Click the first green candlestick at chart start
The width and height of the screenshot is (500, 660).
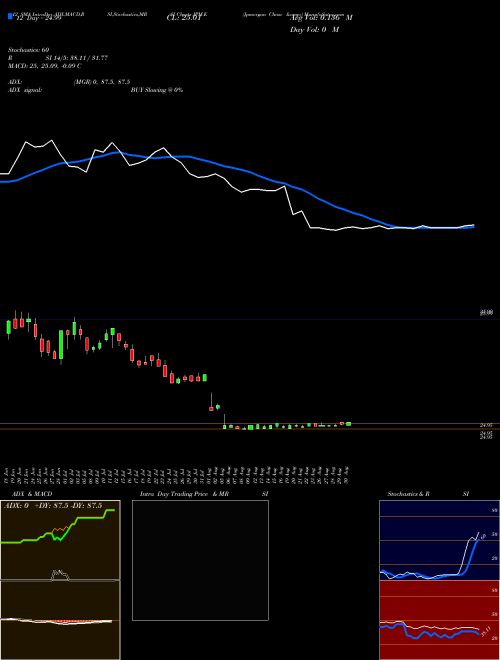tap(8, 327)
